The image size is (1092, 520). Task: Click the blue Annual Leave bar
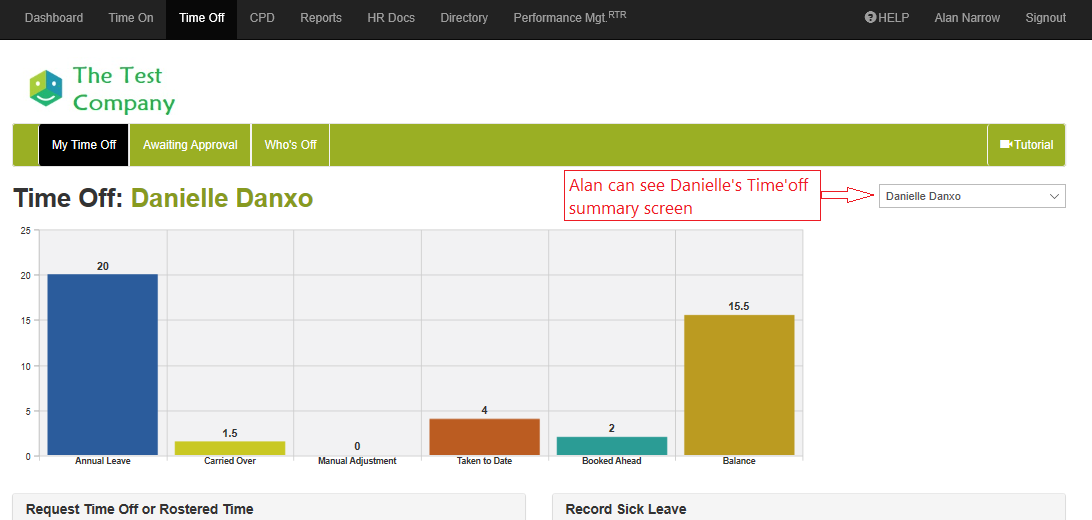point(102,365)
